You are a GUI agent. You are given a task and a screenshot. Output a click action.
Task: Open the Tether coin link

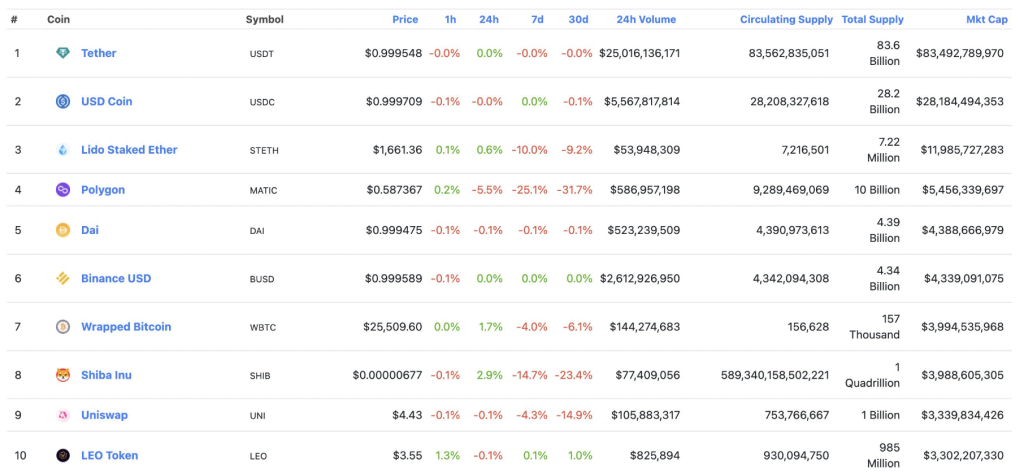tap(98, 53)
